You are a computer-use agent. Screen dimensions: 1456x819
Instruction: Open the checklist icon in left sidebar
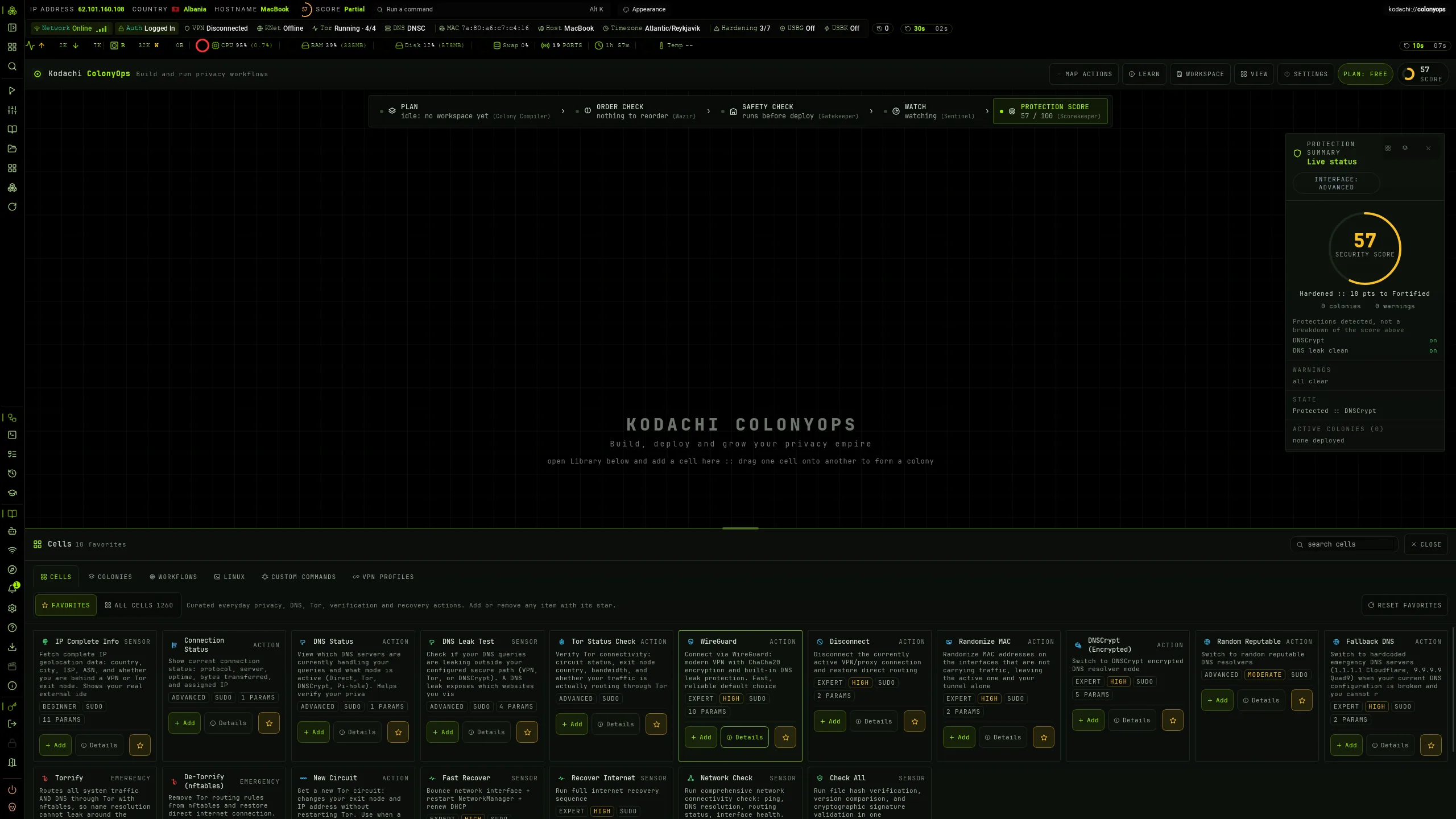click(12, 454)
